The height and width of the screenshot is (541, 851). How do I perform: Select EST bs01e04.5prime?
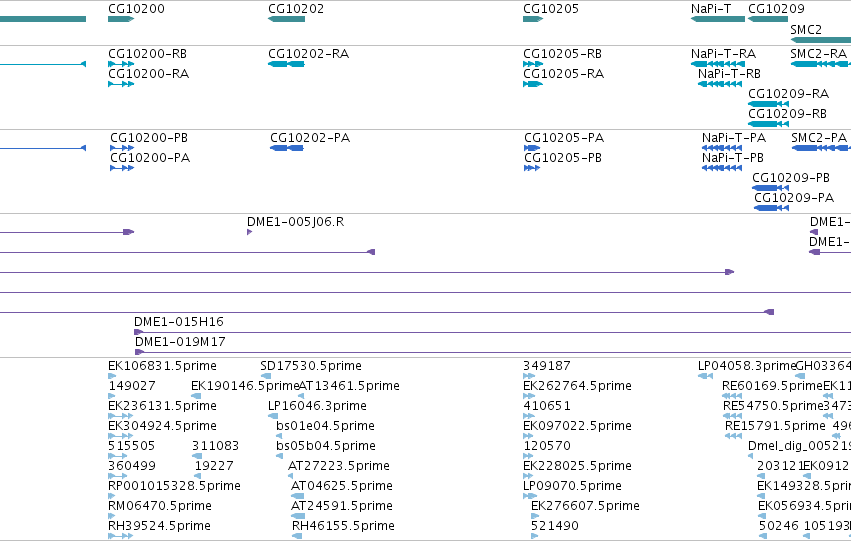coord(279,436)
